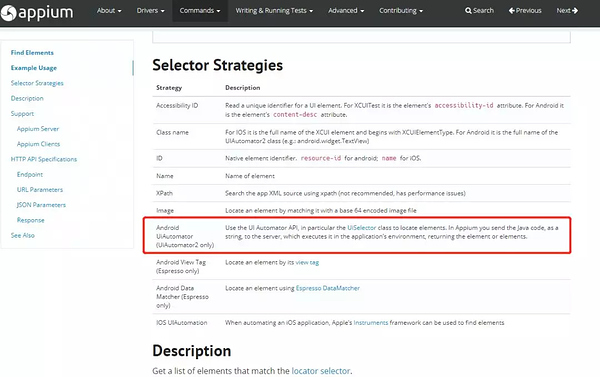
Task: Open the Advanced menu
Action: pyautogui.click(x=346, y=11)
